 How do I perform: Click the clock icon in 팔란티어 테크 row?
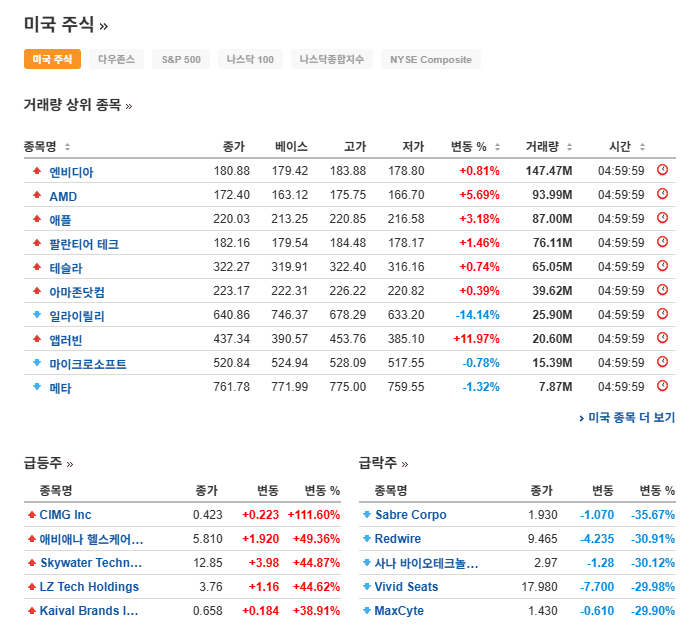tap(662, 242)
